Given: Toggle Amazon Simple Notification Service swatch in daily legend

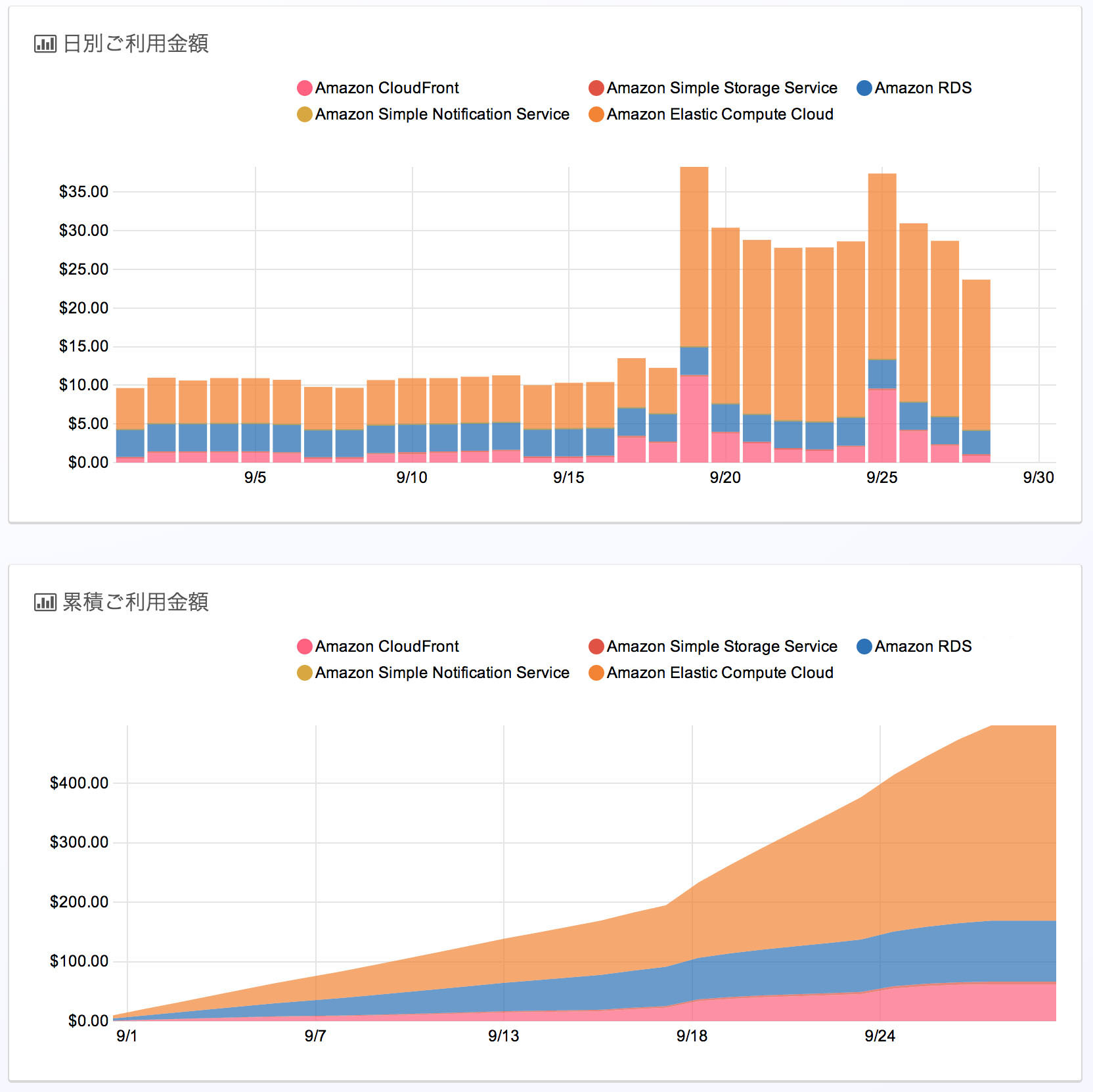Looking at the screenshot, I should (305, 114).
